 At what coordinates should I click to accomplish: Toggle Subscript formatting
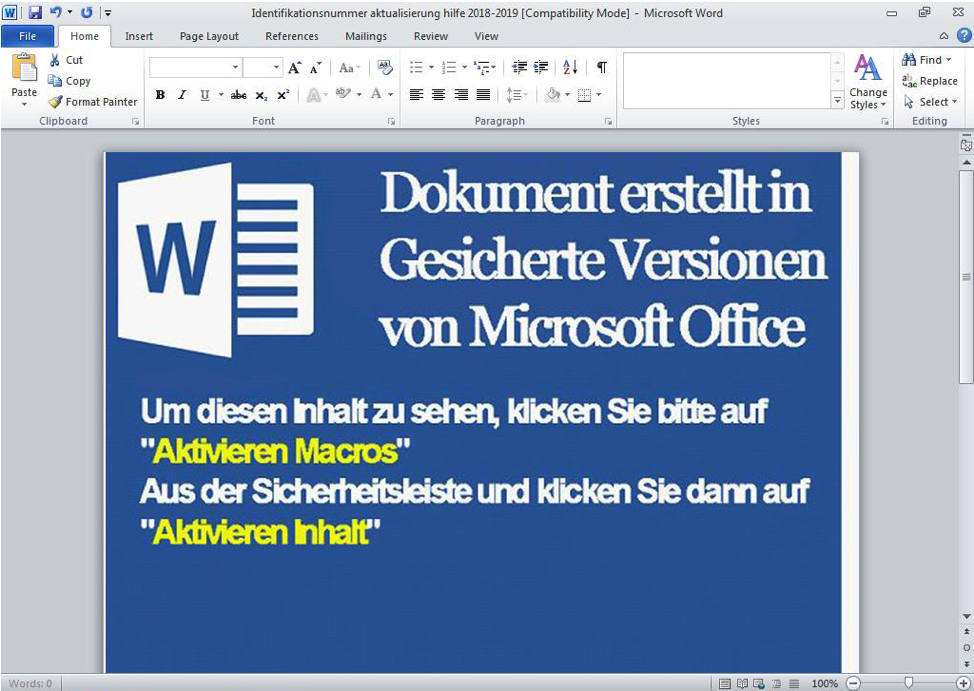click(262, 95)
